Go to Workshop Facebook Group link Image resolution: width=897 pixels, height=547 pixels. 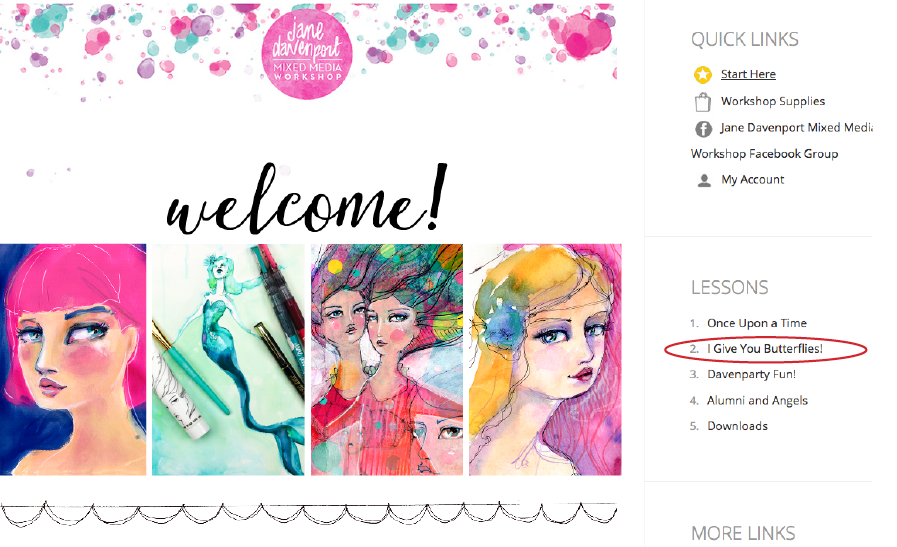[764, 153]
